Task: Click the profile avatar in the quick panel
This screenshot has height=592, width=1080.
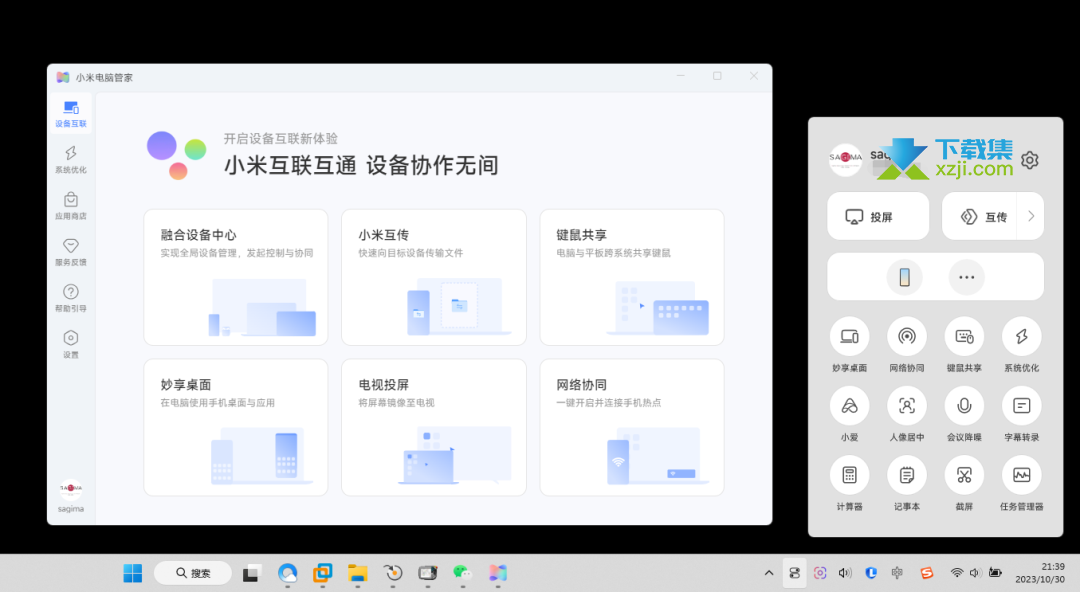Action: click(845, 160)
